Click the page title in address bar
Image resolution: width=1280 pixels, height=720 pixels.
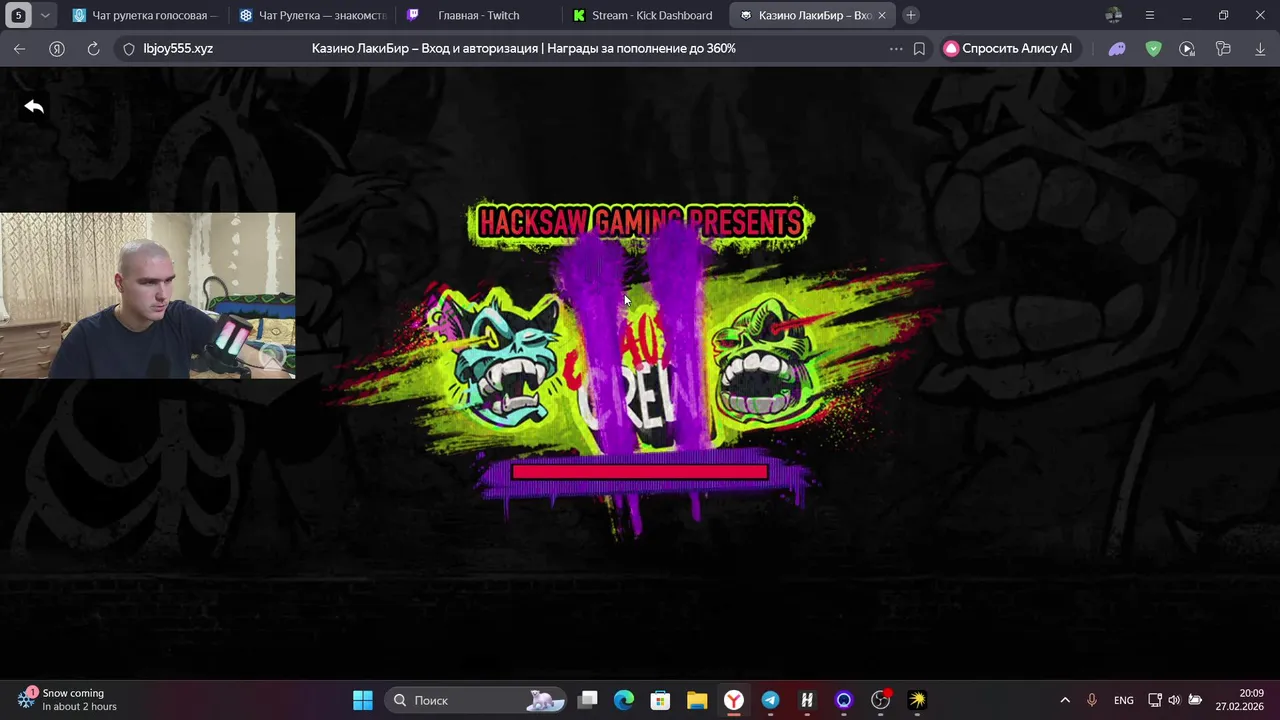tap(524, 48)
